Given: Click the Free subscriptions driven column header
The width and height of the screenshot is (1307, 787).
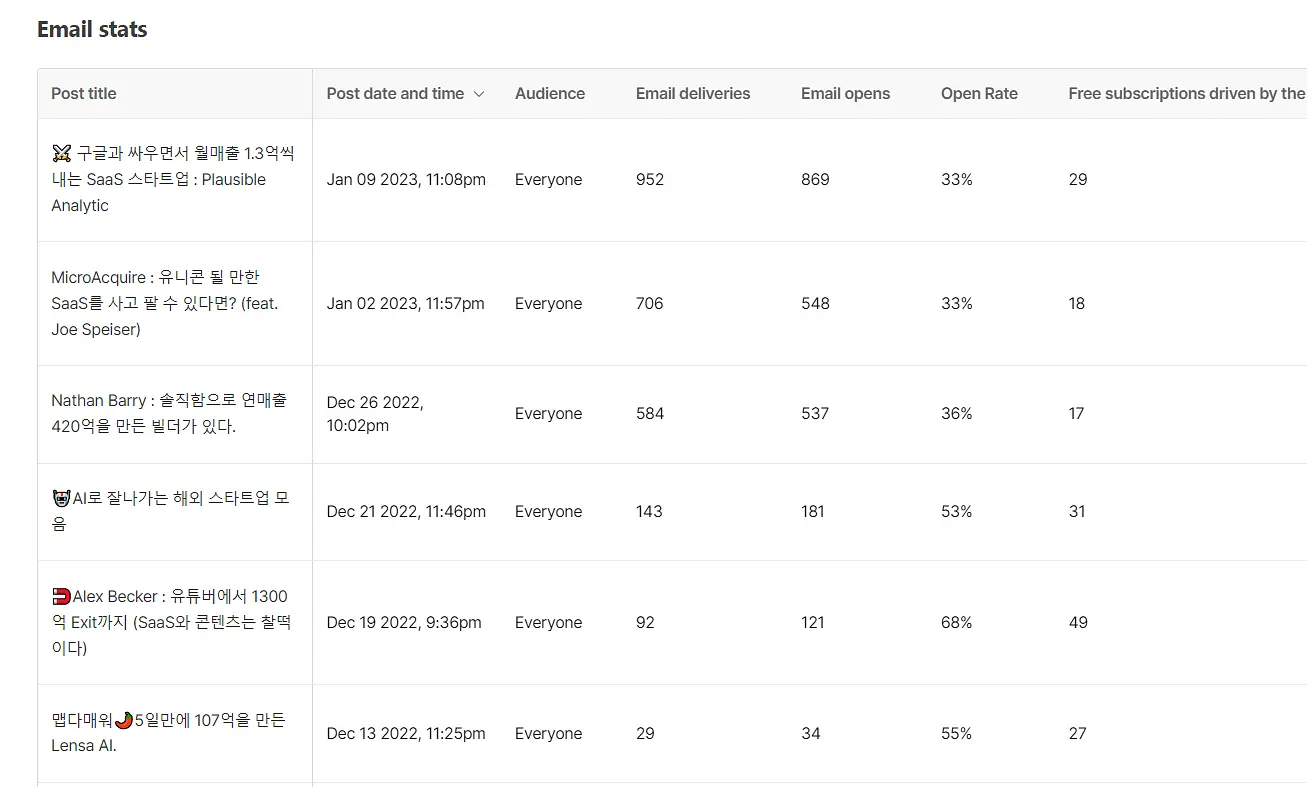Looking at the screenshot, I should point(1187,93).
